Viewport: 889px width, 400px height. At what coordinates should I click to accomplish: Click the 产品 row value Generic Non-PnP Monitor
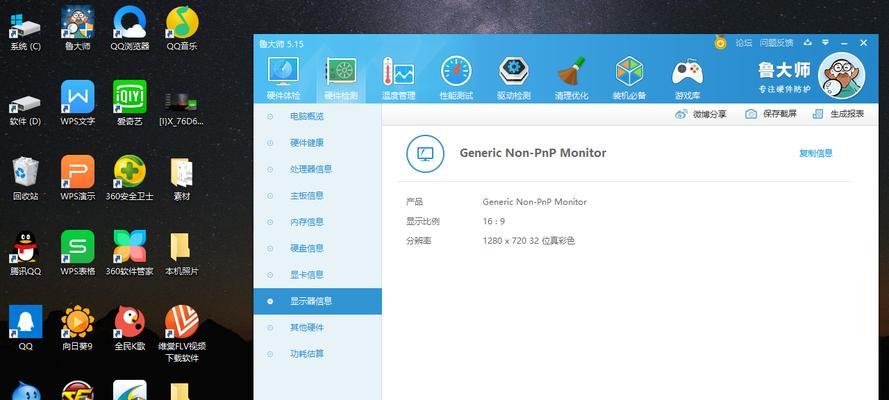pos(535,202)
